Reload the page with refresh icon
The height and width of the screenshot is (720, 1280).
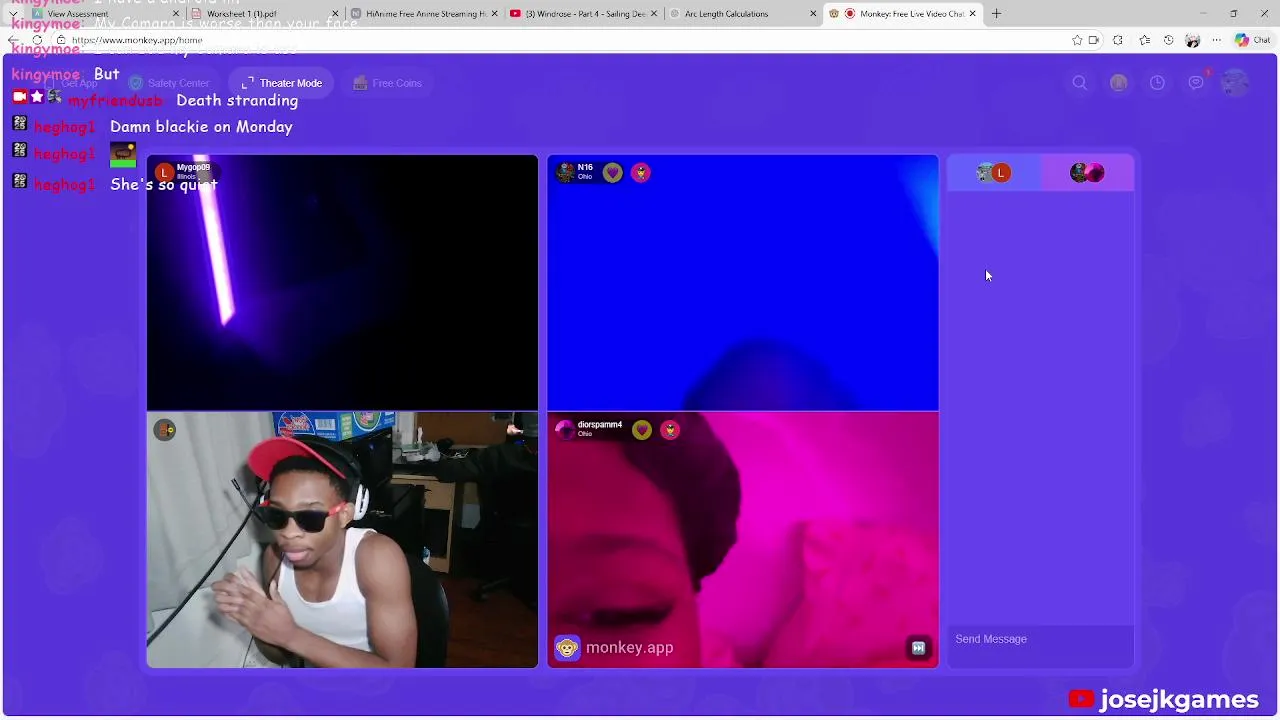point(37,40)
